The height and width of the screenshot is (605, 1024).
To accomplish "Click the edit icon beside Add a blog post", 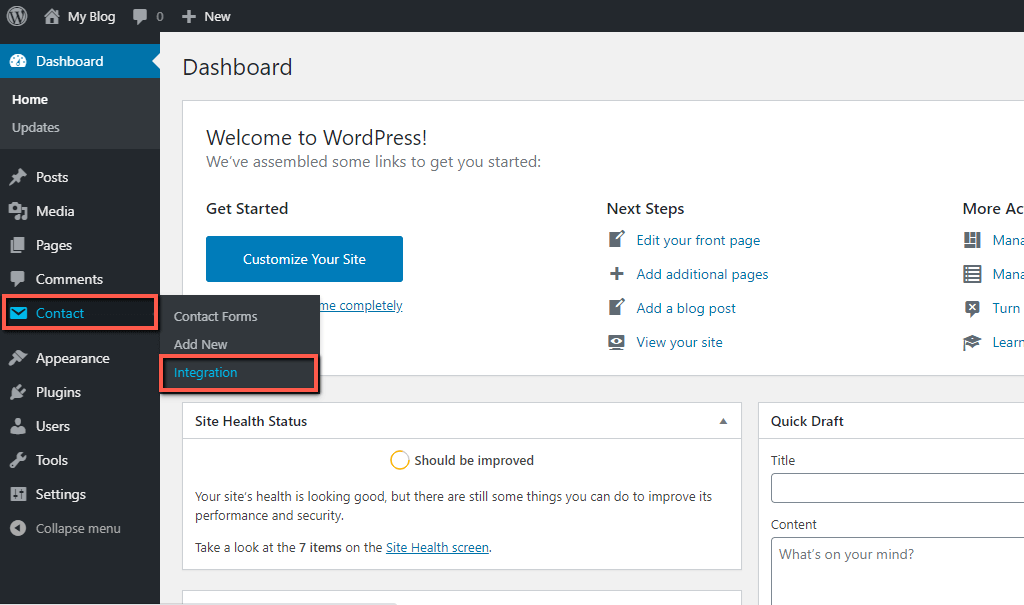I will 616,308.
